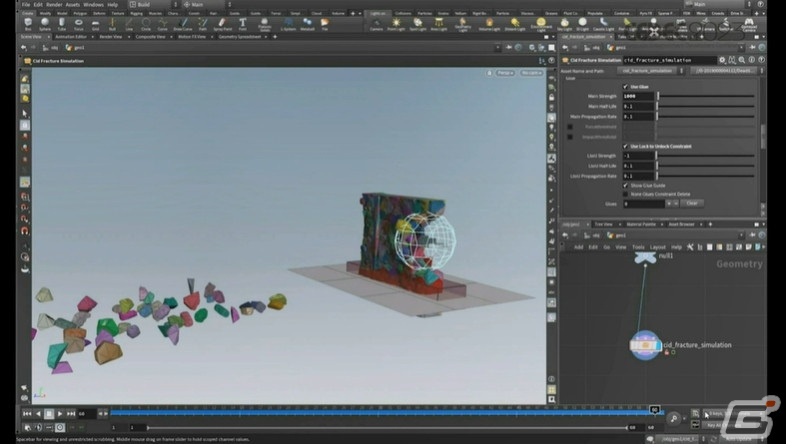Toggle None Glues Constraint Delete checkbox
The height and width of the screenshot is (444, 786).
tap(625, 194)
